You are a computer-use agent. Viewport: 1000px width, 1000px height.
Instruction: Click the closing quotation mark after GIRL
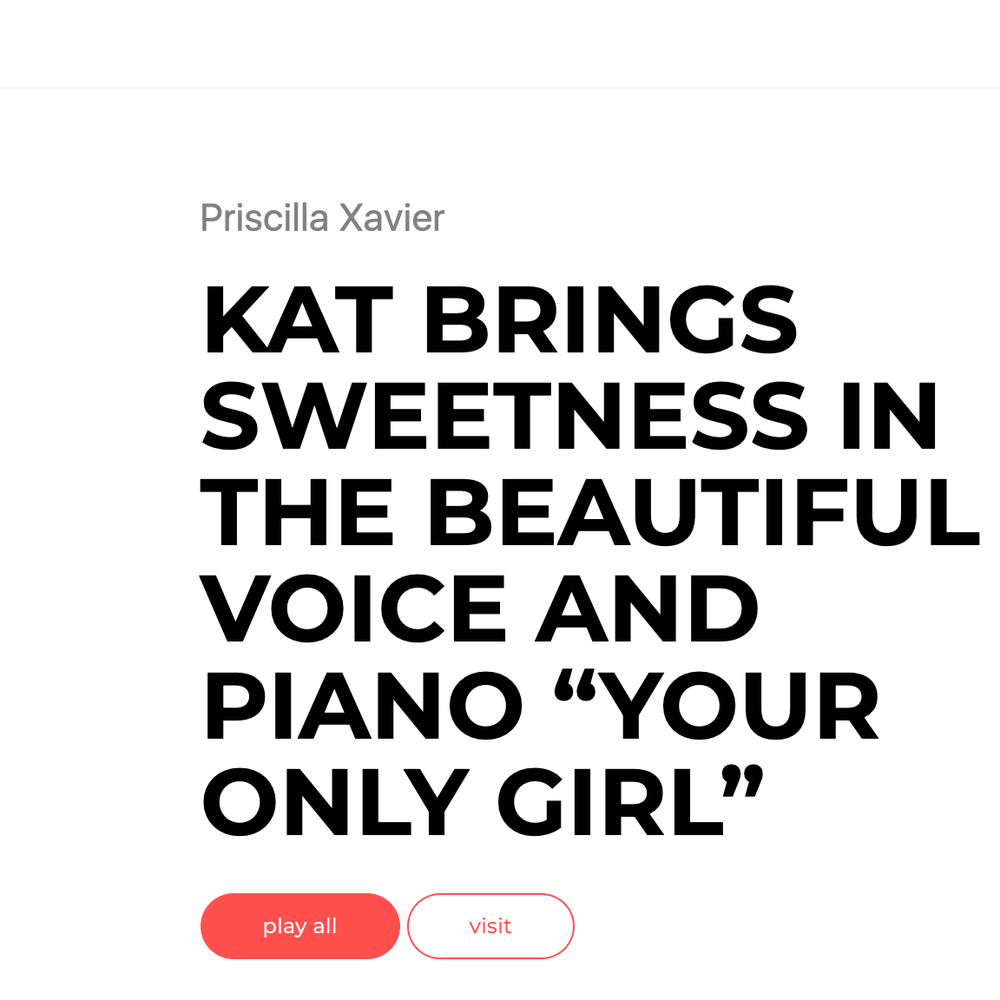point(743,781)
